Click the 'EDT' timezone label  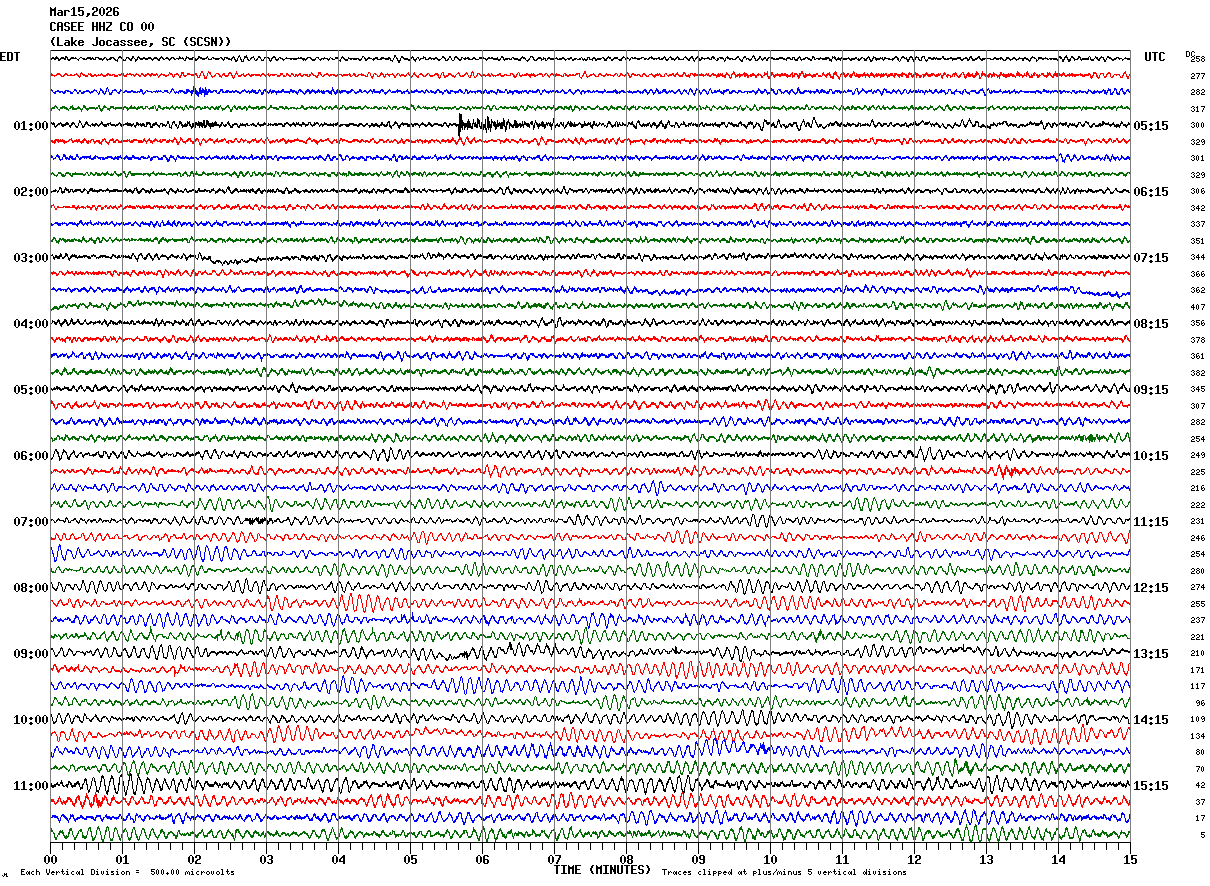[9, 57]
